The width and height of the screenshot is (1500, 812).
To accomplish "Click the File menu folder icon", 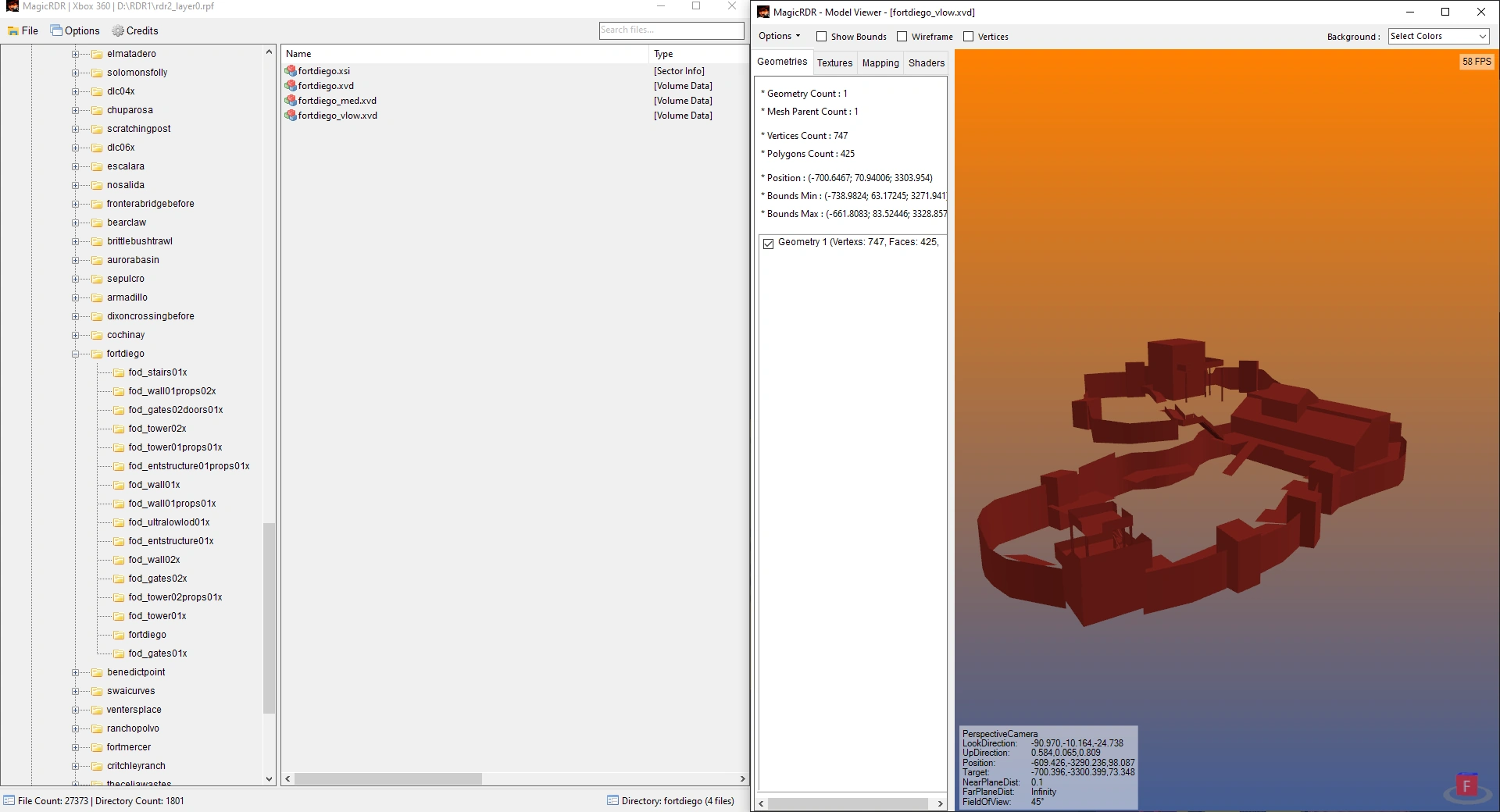I will [x=13, y=31].
